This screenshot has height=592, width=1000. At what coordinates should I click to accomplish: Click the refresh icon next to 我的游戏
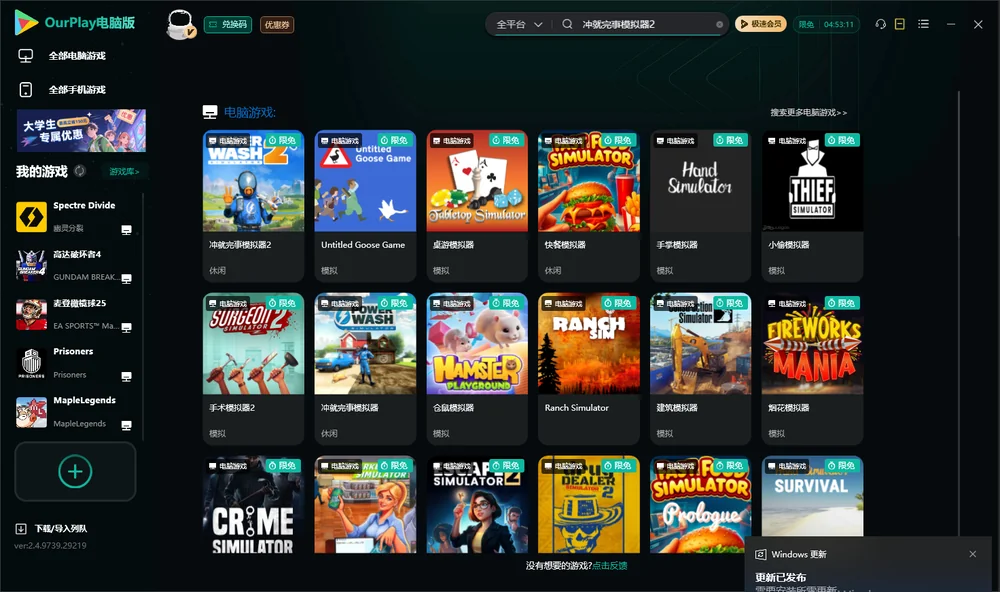[x=80, y=171]
